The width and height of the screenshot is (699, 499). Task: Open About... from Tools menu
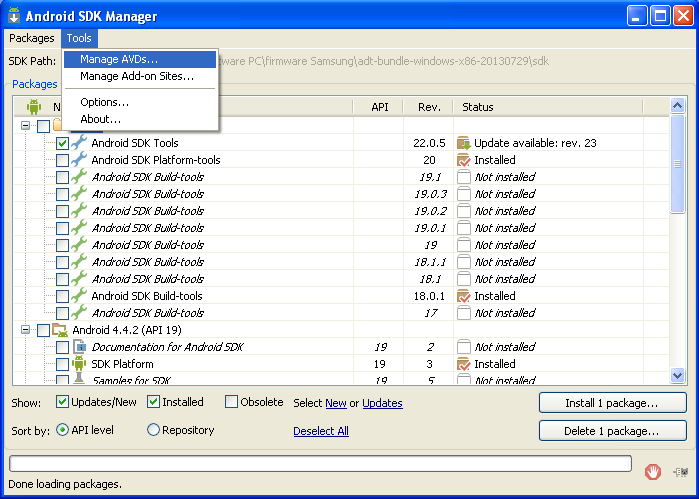[140, 119]
